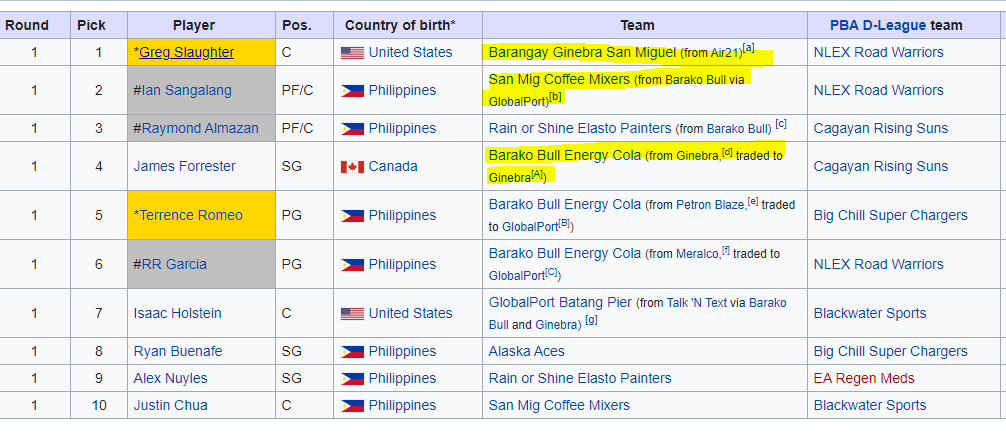Screen dimensions: 1006x439
Task: Follow the James Forrester link
Action: click(x=185, y=166)
